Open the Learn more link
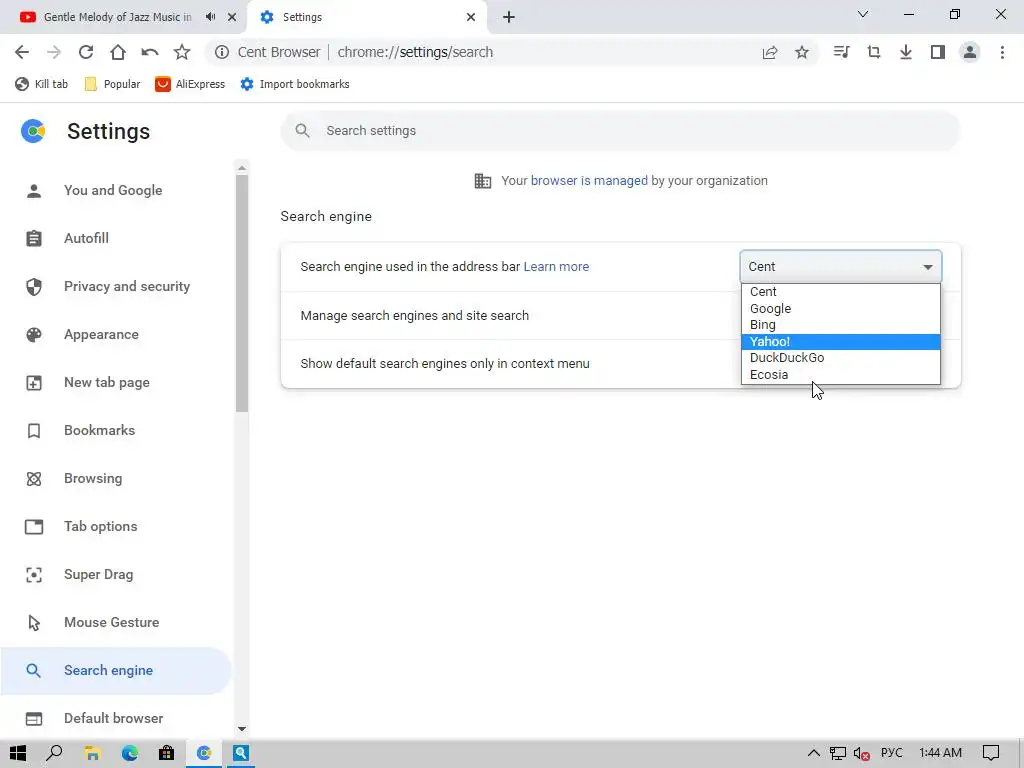The height and width of the screenshot is (768, 1024). tap(556, 266)
